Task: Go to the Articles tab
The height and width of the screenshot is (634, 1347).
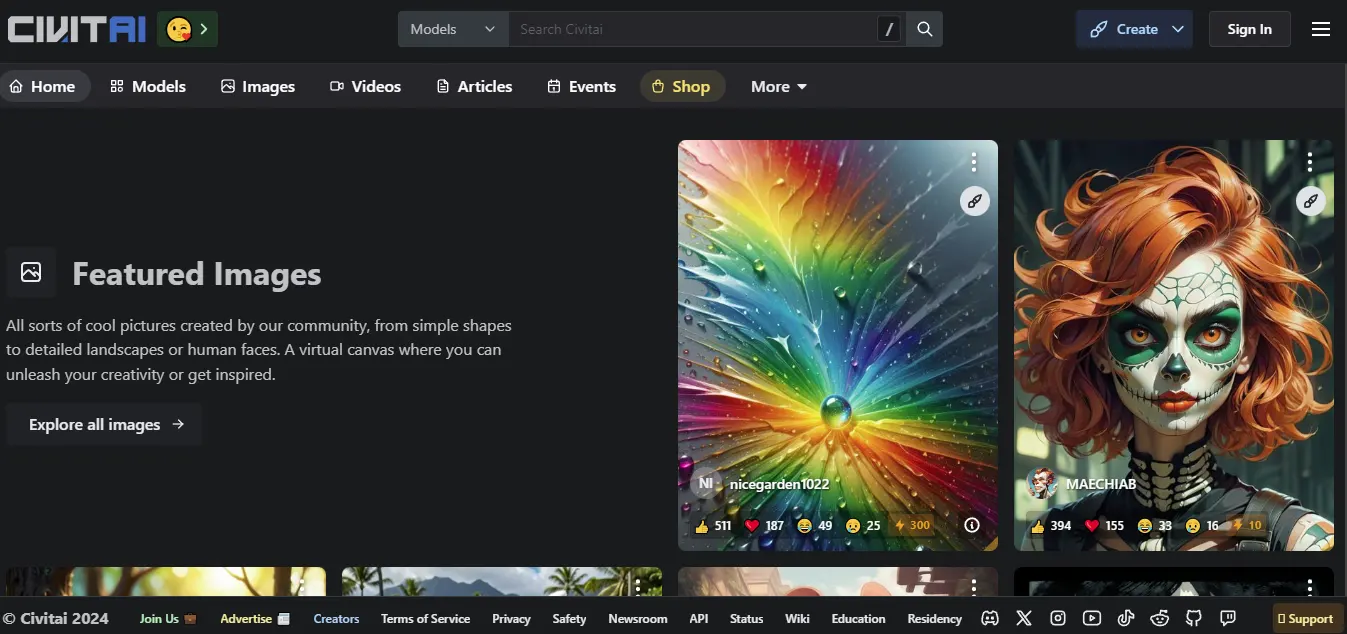Action: pyautogui.click(x=474, y=87)
